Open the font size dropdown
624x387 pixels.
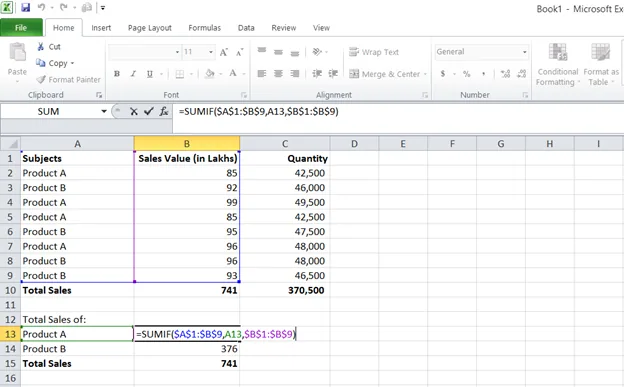211,52
